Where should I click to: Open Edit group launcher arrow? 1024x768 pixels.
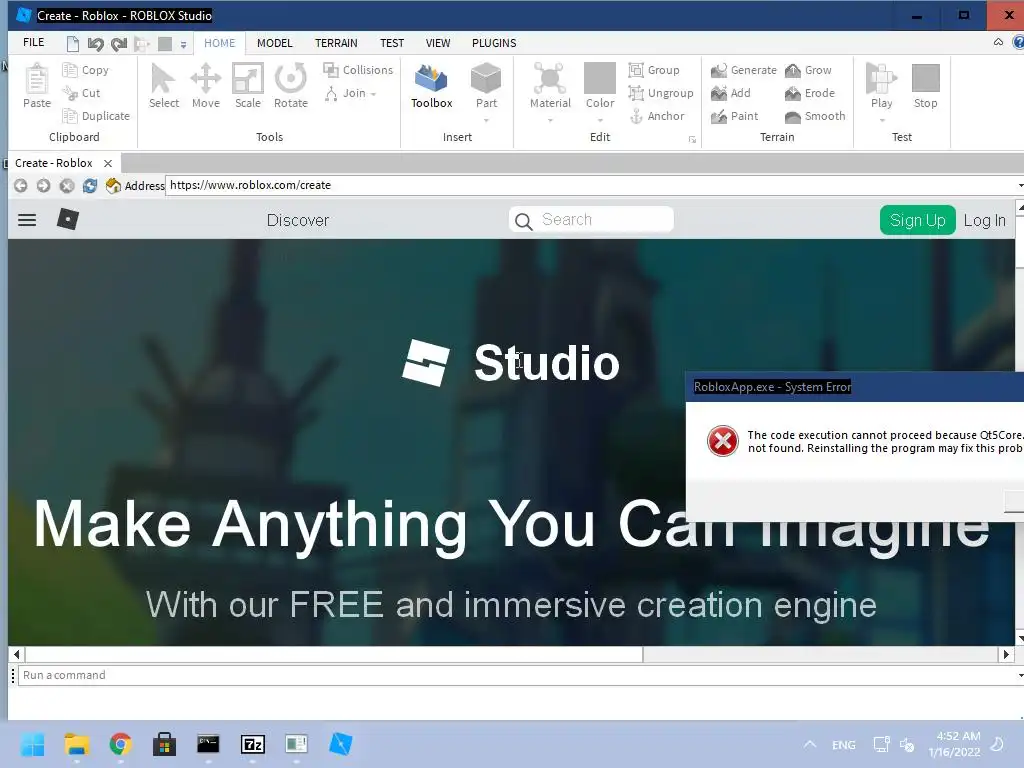(692, 140)
